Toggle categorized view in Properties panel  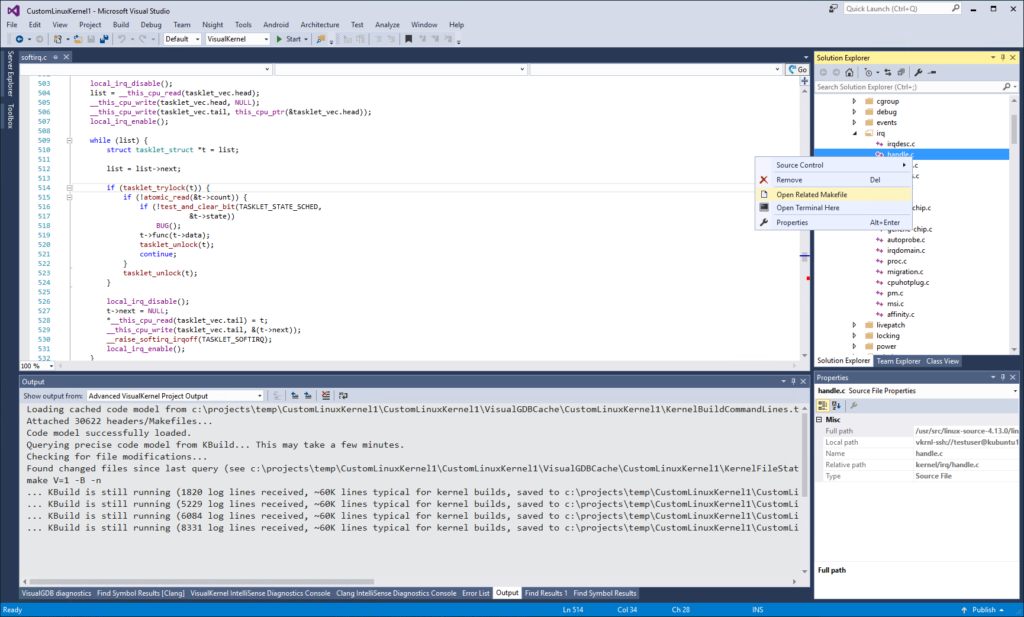coord(823,405)
